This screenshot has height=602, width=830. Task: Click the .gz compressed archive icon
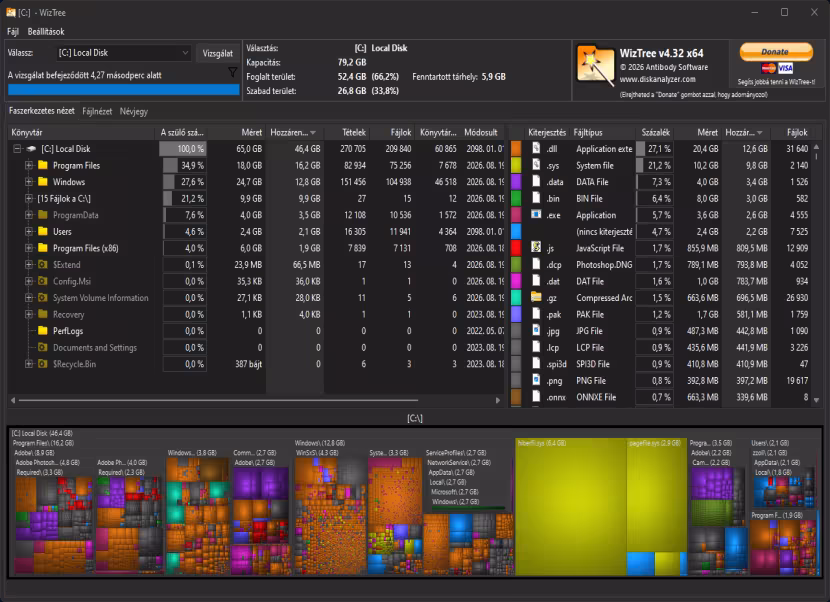(536, 297)
